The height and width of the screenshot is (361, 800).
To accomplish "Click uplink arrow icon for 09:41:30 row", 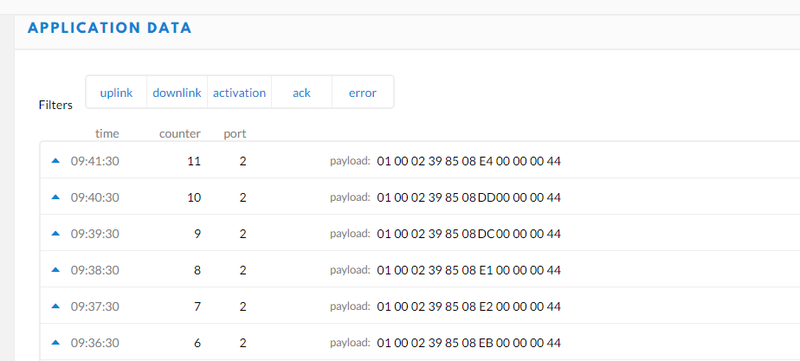I will pos(56,161).
